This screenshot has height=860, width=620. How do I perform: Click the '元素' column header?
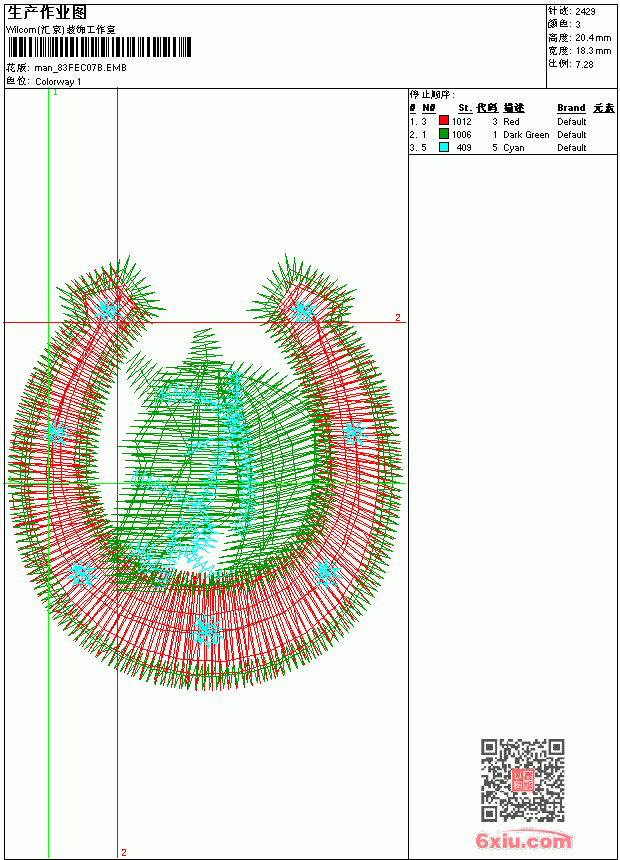[604, 108]
